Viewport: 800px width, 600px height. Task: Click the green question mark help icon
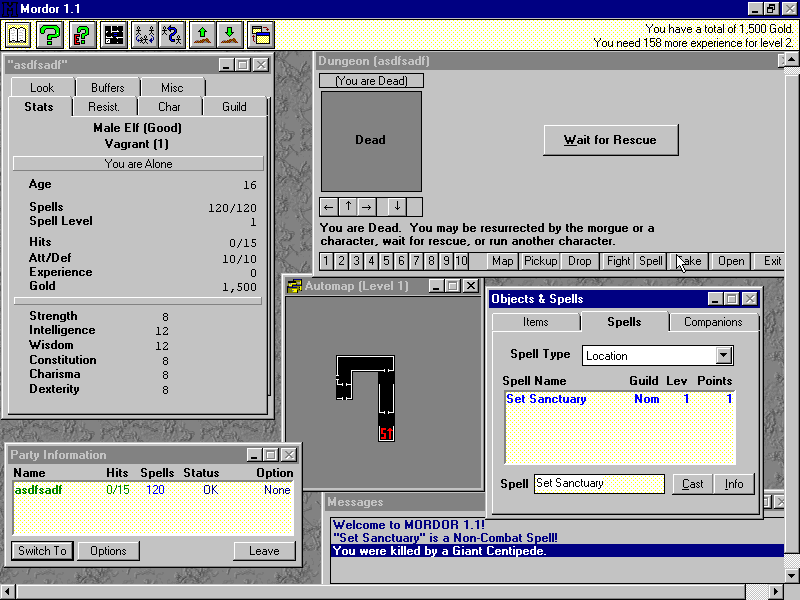tap(49, 35)
